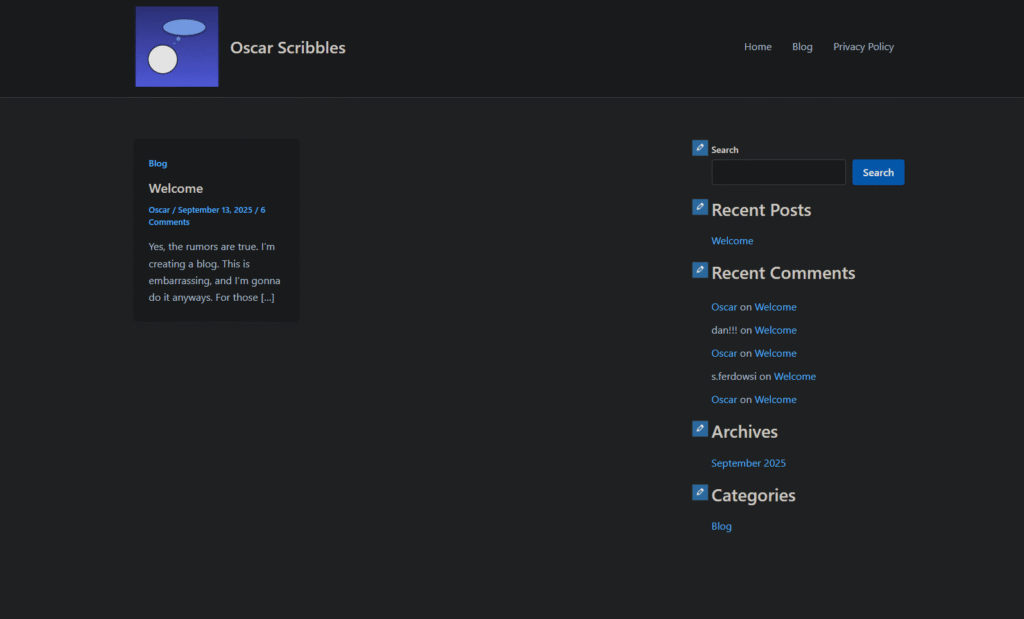Open the 6 Comments link on post
Viewport: 1024px width, 619px height.
[169, 222]
